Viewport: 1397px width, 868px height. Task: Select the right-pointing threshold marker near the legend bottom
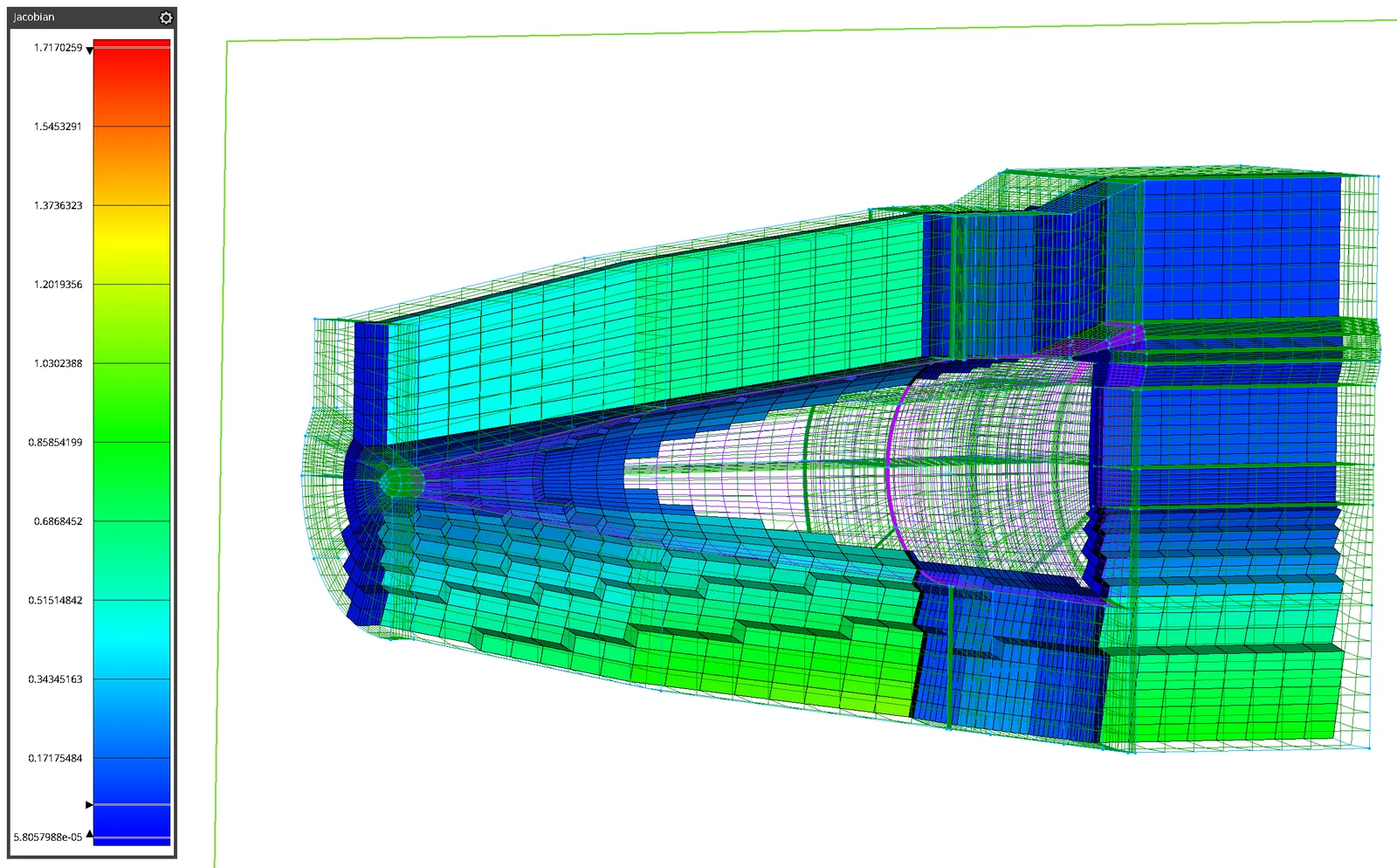click(89, 804)
